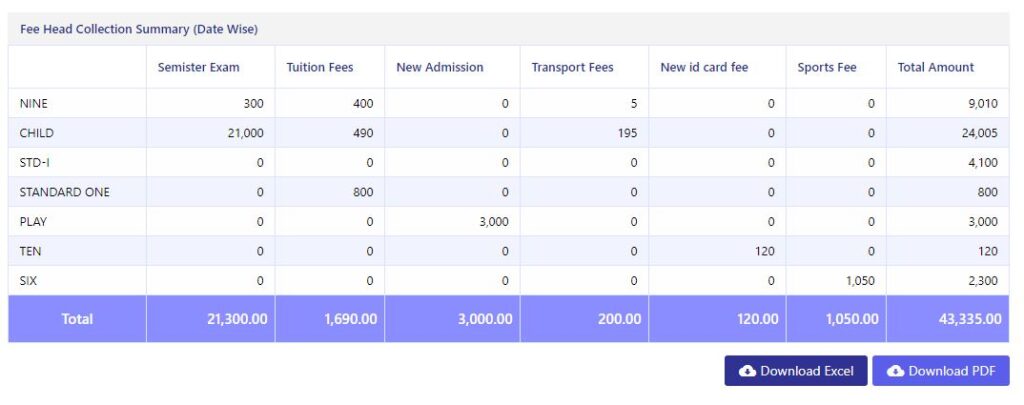1024x405 pixels.
Task: Click the Fee Head Collection Summary title
Action: point(138,29)
